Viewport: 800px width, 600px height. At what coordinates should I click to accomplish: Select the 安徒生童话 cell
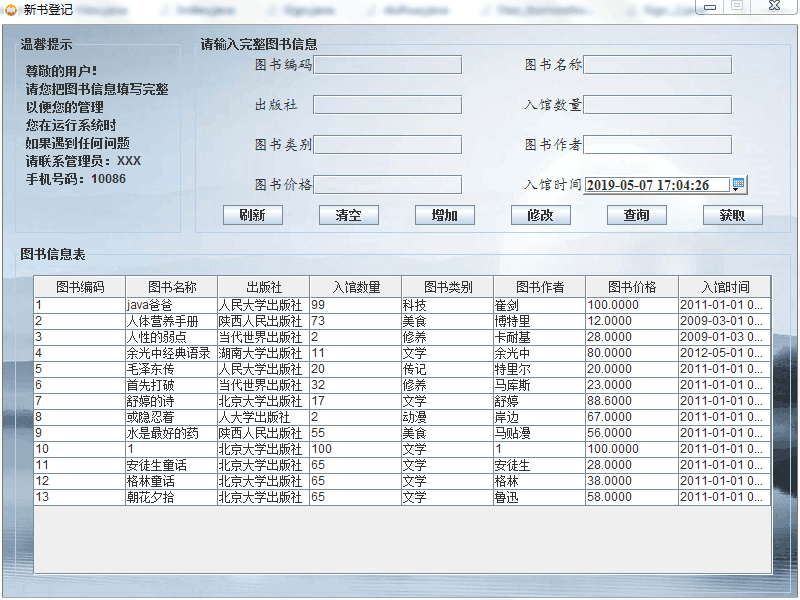coord(171,465)
